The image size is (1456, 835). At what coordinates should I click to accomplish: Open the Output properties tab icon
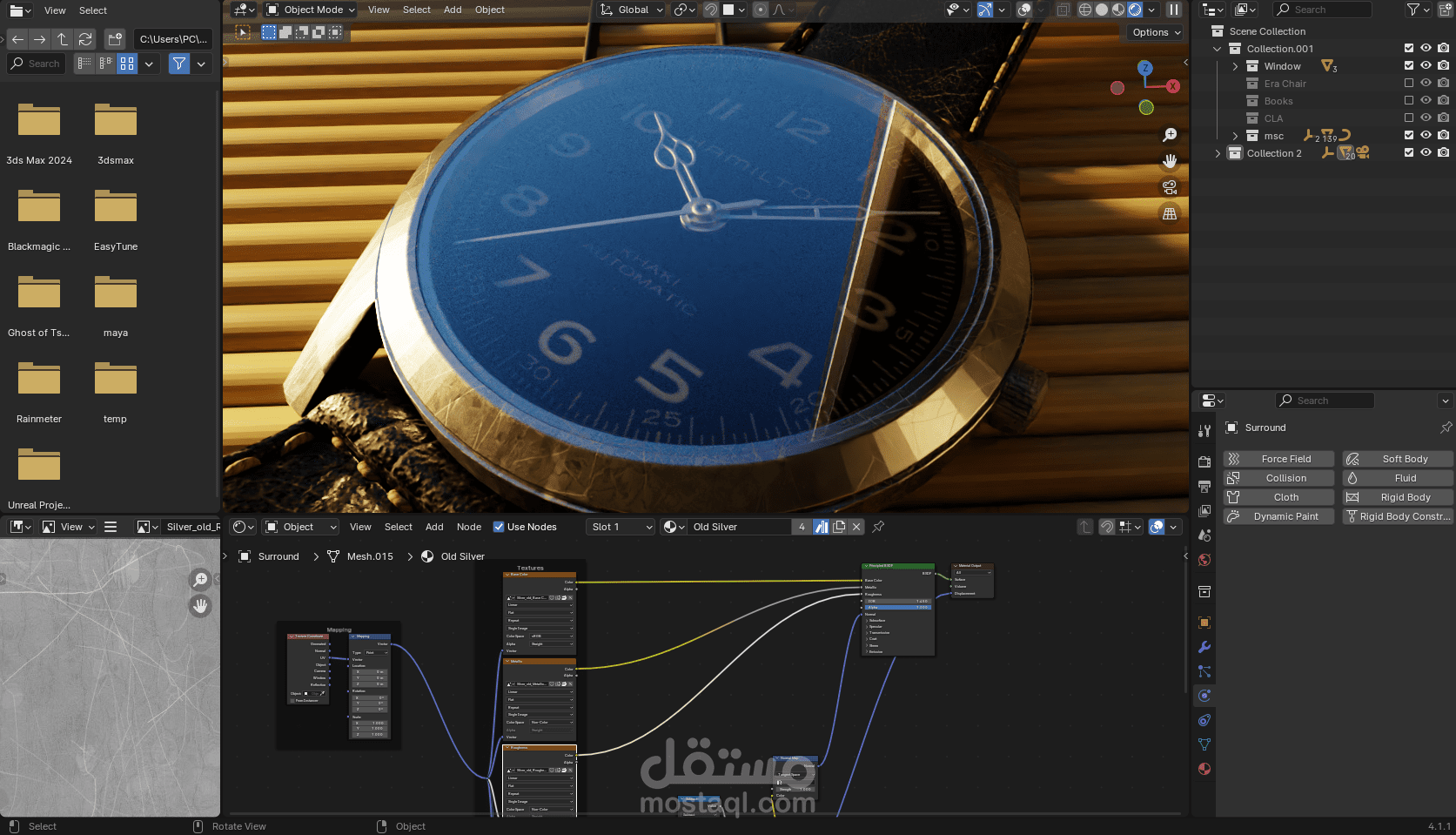(x=1204, y=486)
